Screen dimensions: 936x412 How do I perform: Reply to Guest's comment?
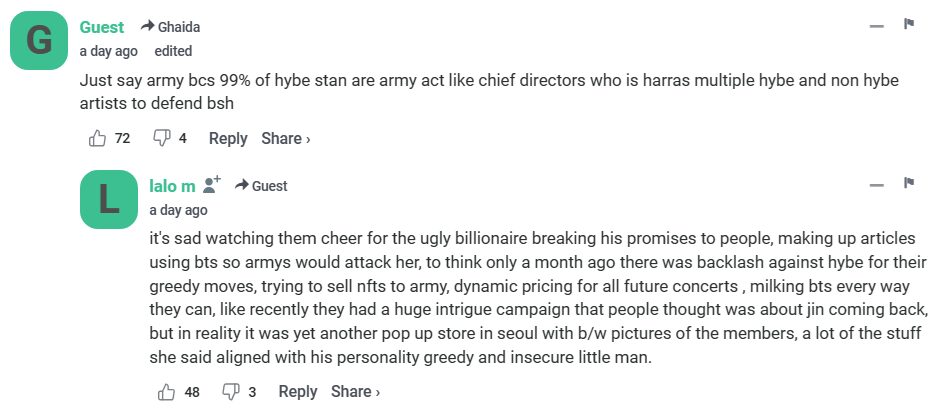[228, 139]
